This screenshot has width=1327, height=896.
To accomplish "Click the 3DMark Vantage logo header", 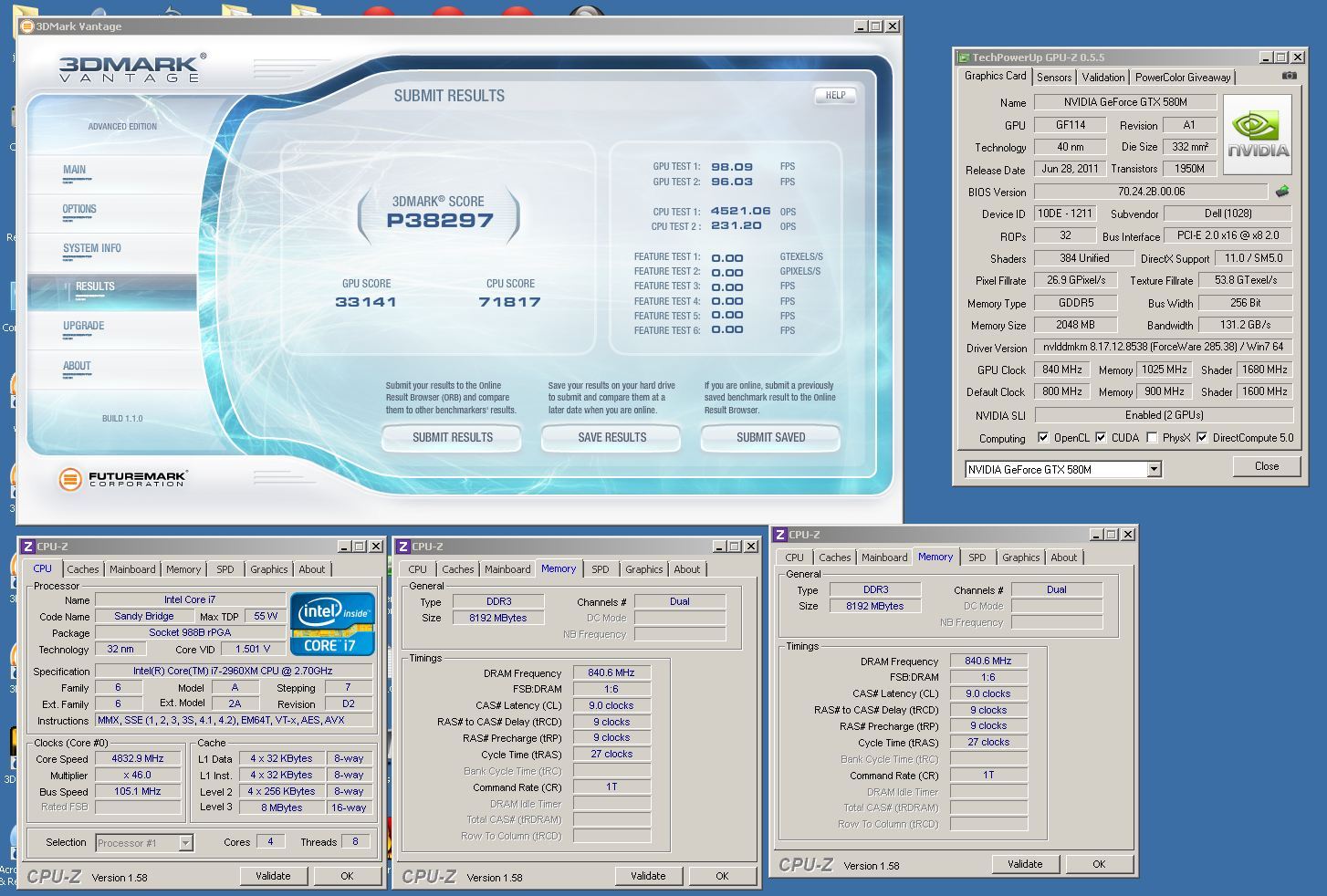I will 132,68.
